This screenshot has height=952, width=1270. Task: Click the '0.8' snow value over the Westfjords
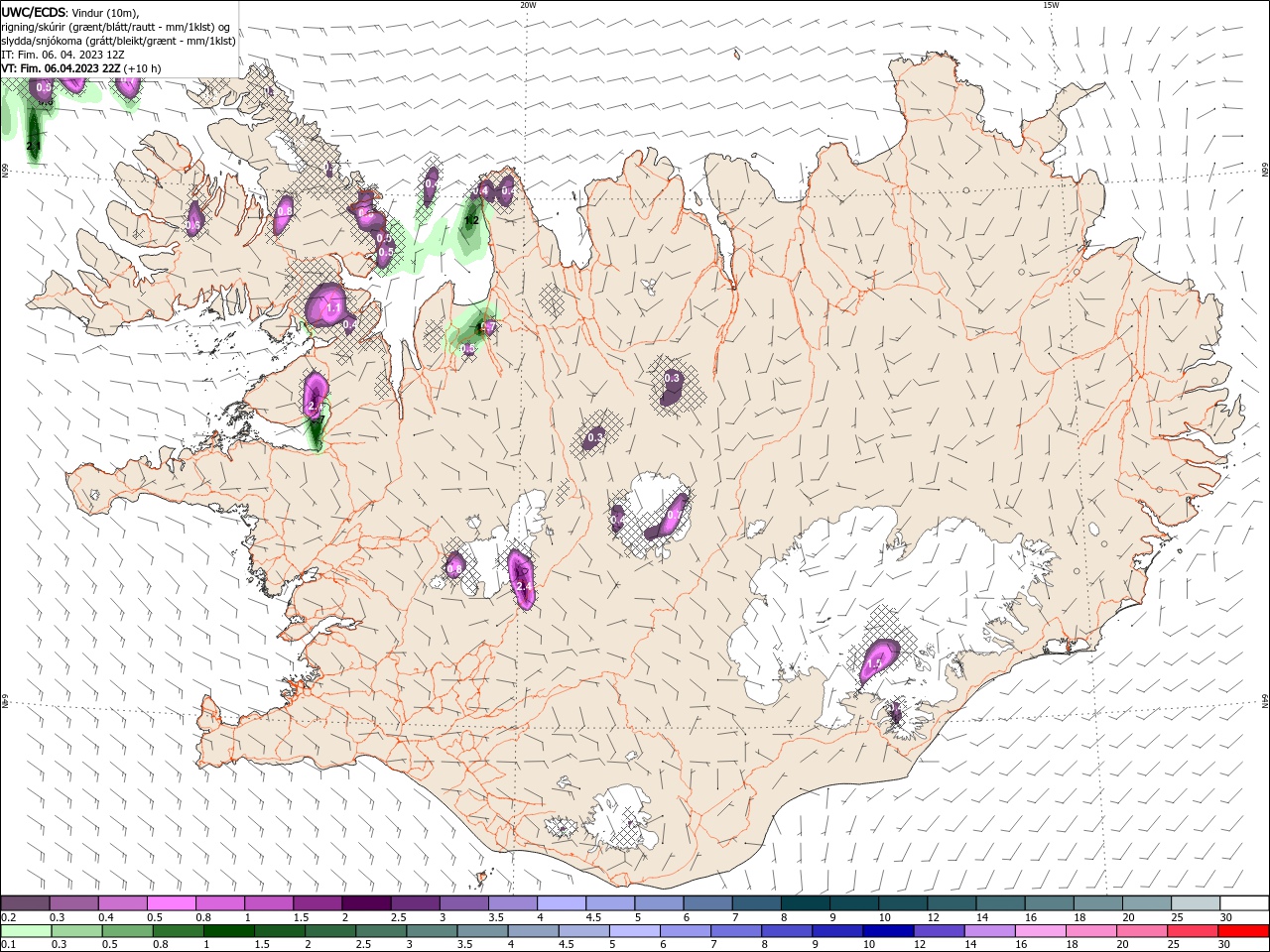click(285, 211)
